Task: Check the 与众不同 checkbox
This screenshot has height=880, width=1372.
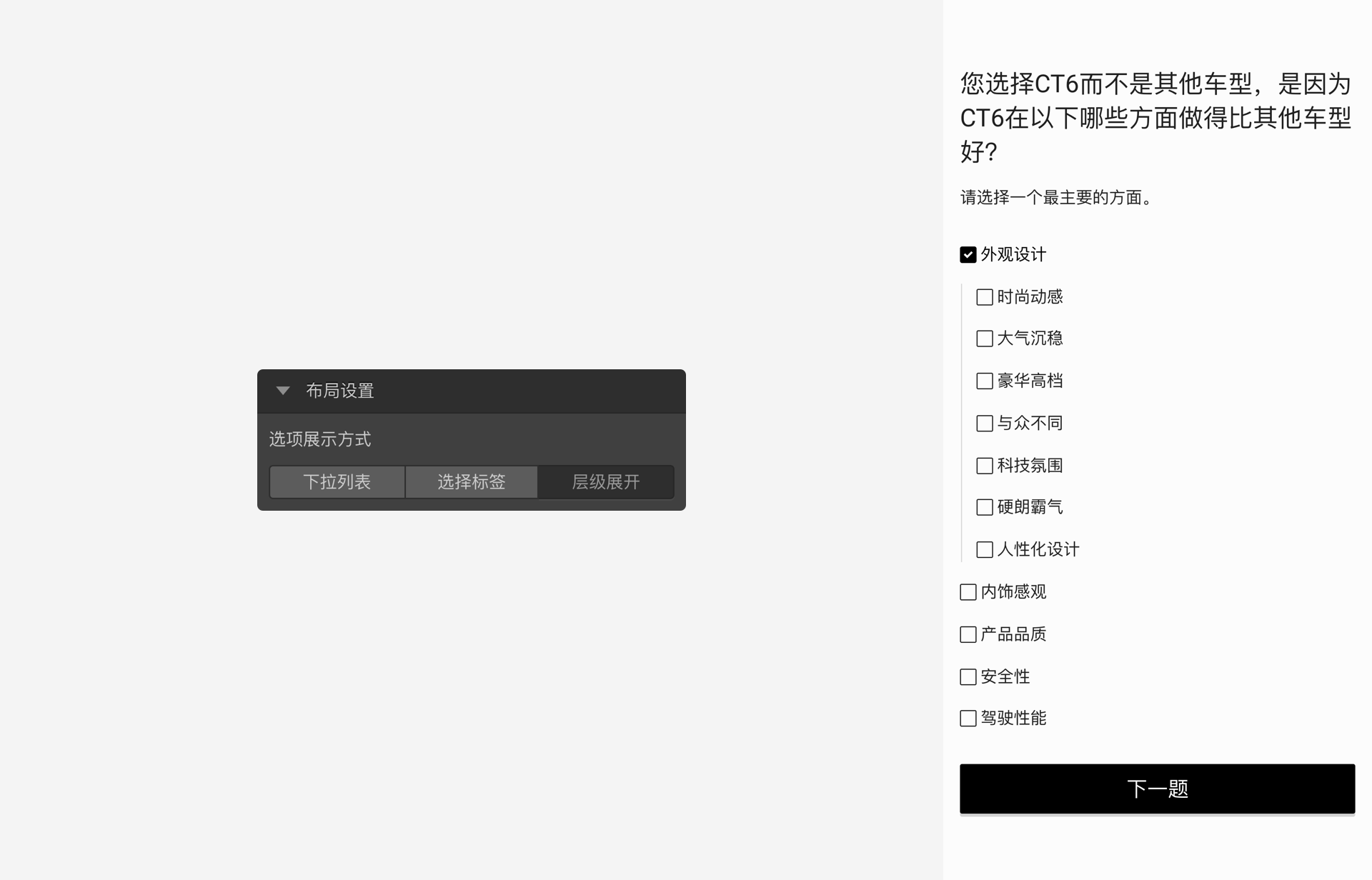Action: pyautogui.click(x=985, y=424)
